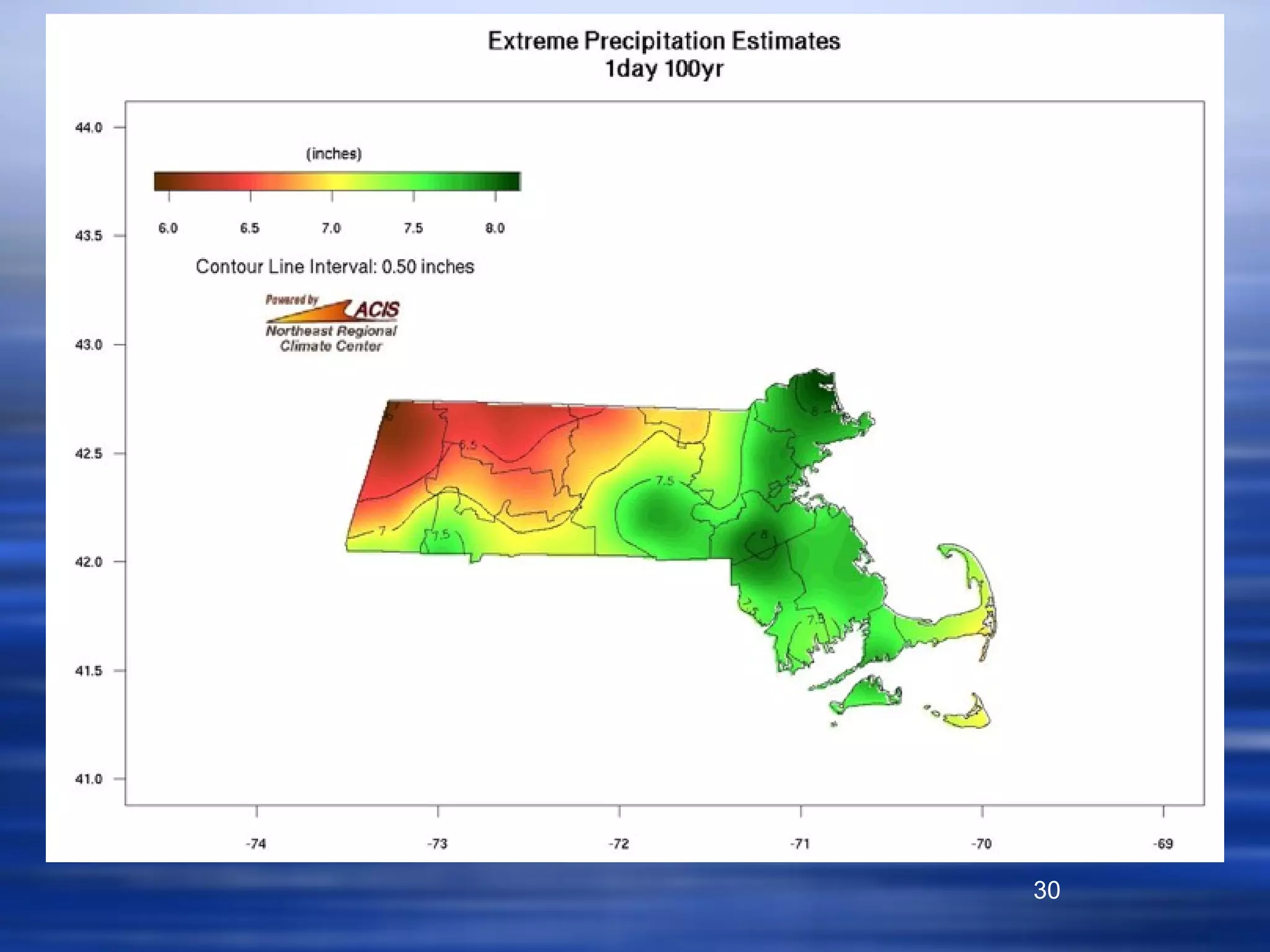Screen dimensions: 1270x952
Task: Click the 8.0 legend scale label
Action: pyautogui.click(x=495, y=229)
